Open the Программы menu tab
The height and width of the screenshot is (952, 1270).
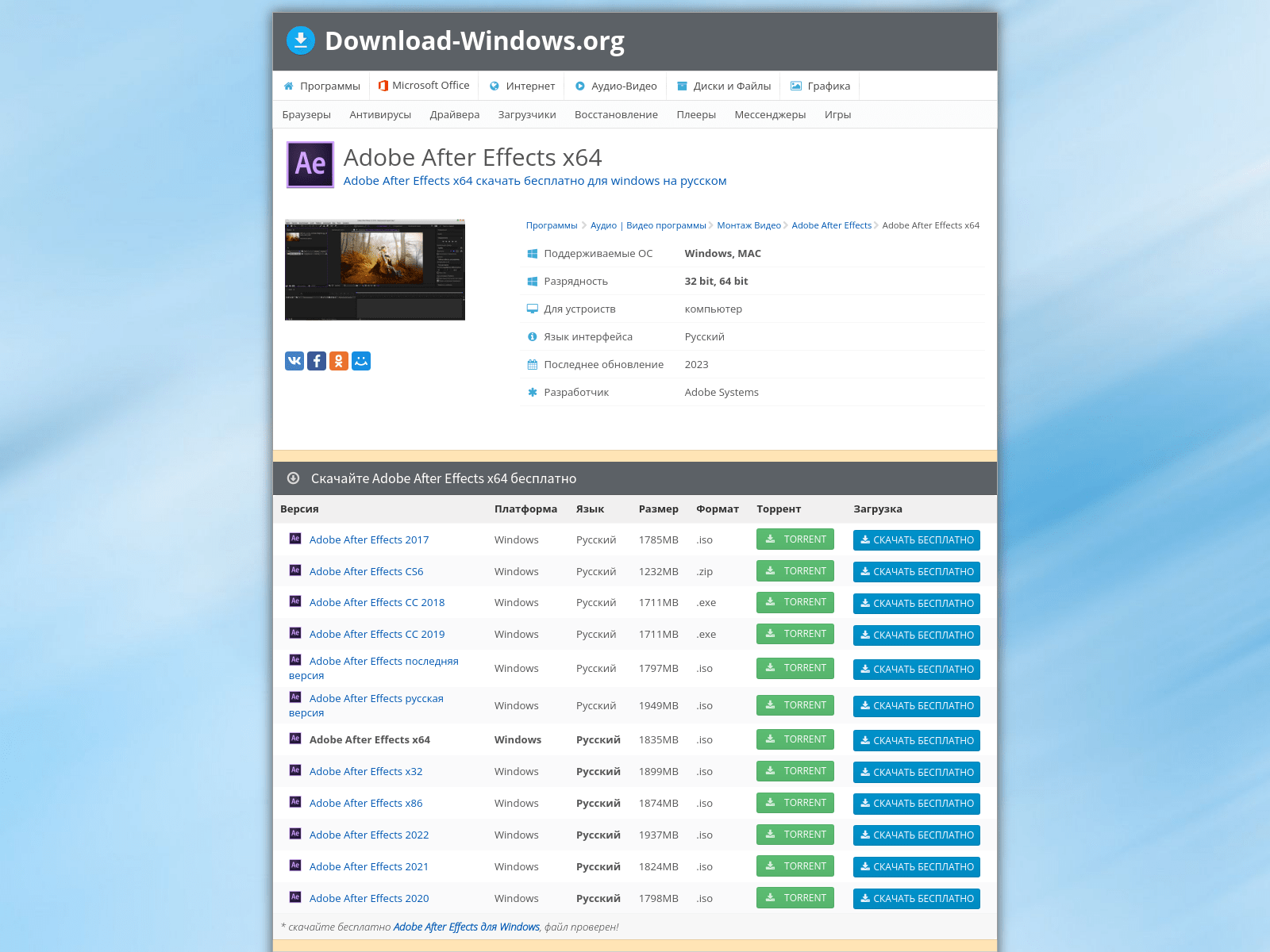pos(321,86)
